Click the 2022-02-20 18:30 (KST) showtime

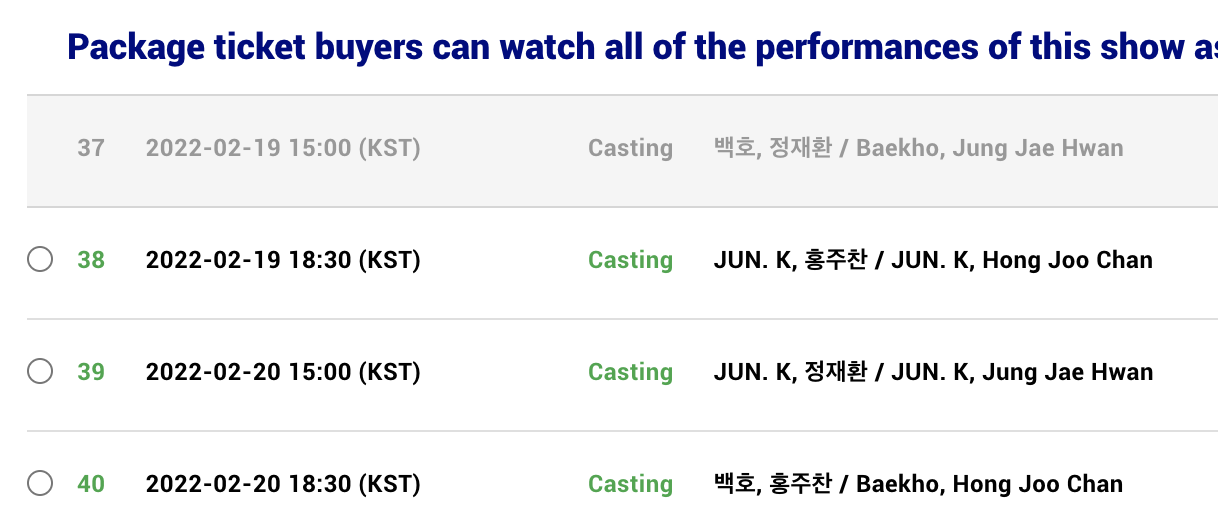(283, 484)
